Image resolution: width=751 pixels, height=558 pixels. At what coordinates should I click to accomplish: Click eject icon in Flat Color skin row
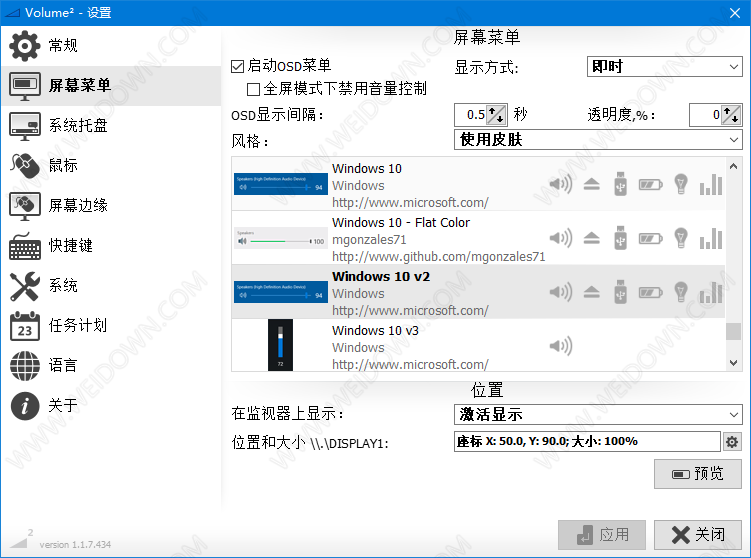coord(592,238)
